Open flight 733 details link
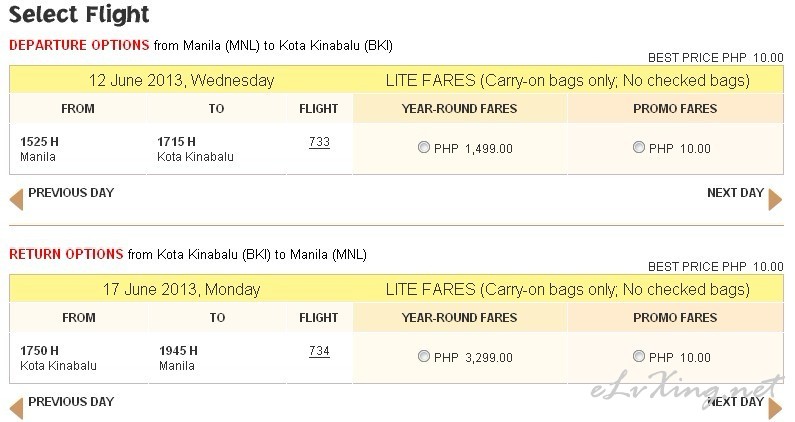 319,142
